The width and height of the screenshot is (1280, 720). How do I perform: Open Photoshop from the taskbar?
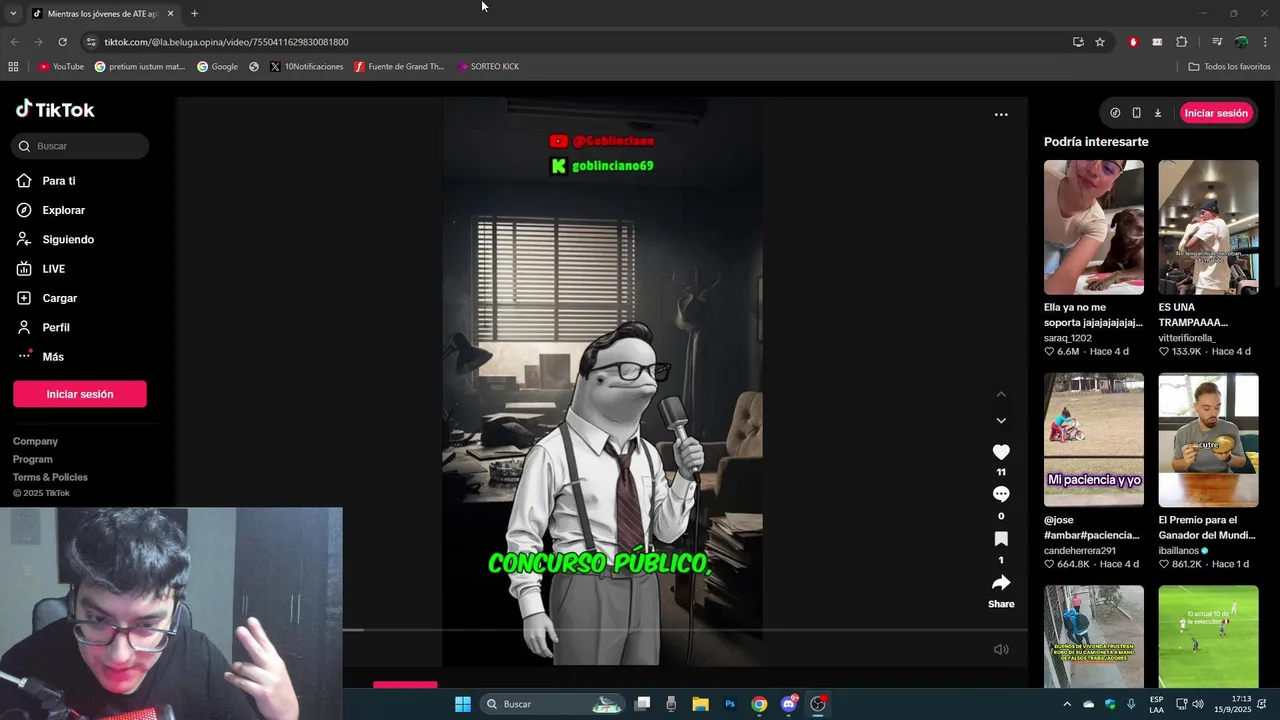pos(730,704)
